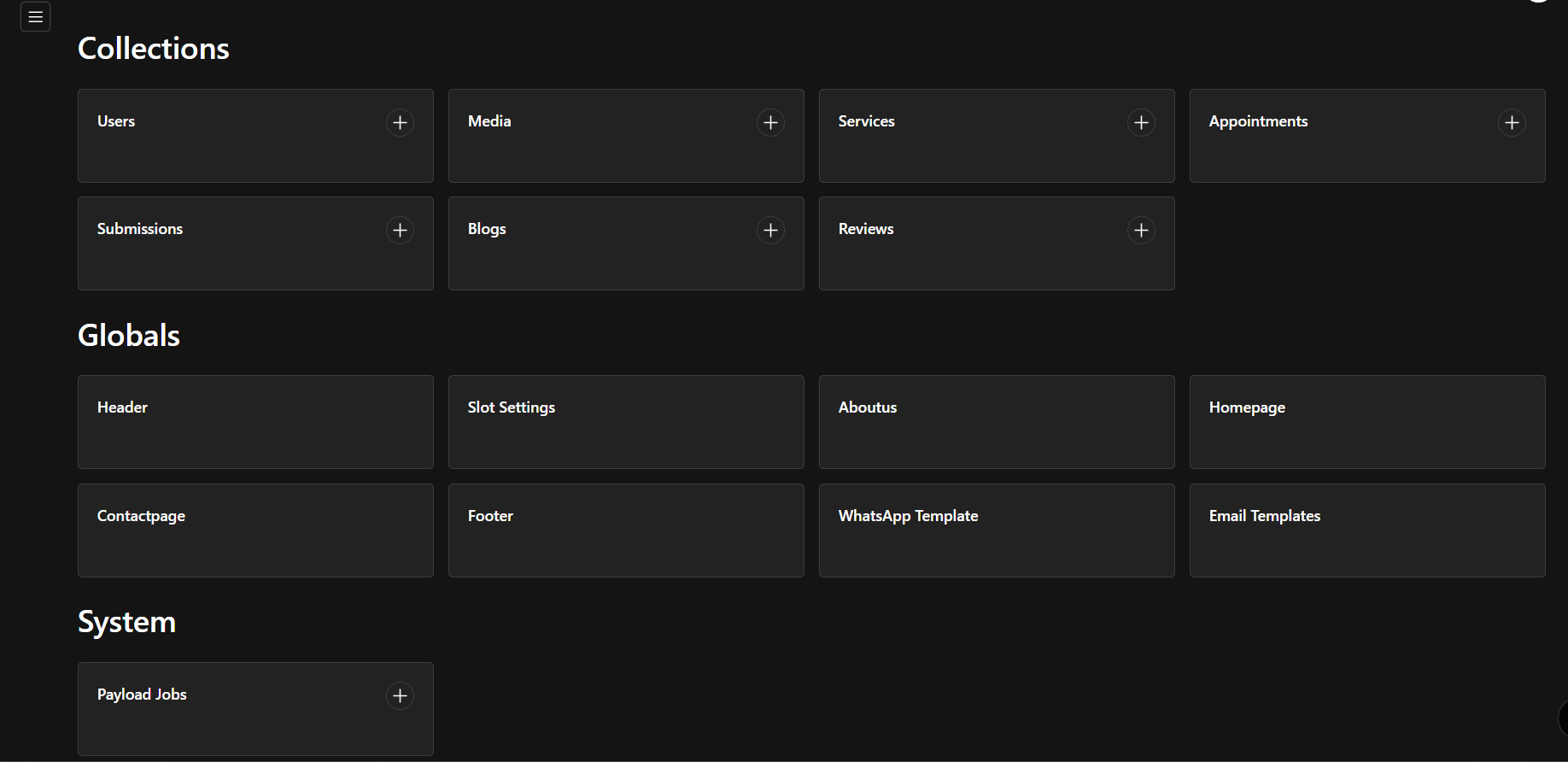
Task: Open the hamburger navigation menu
Action: coord(35,17)
